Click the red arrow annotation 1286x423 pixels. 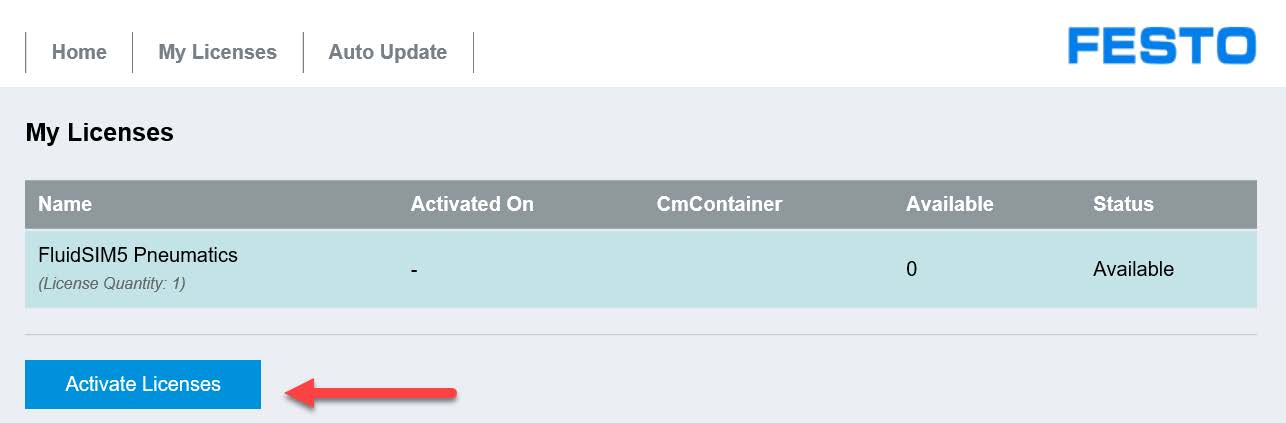371,392
